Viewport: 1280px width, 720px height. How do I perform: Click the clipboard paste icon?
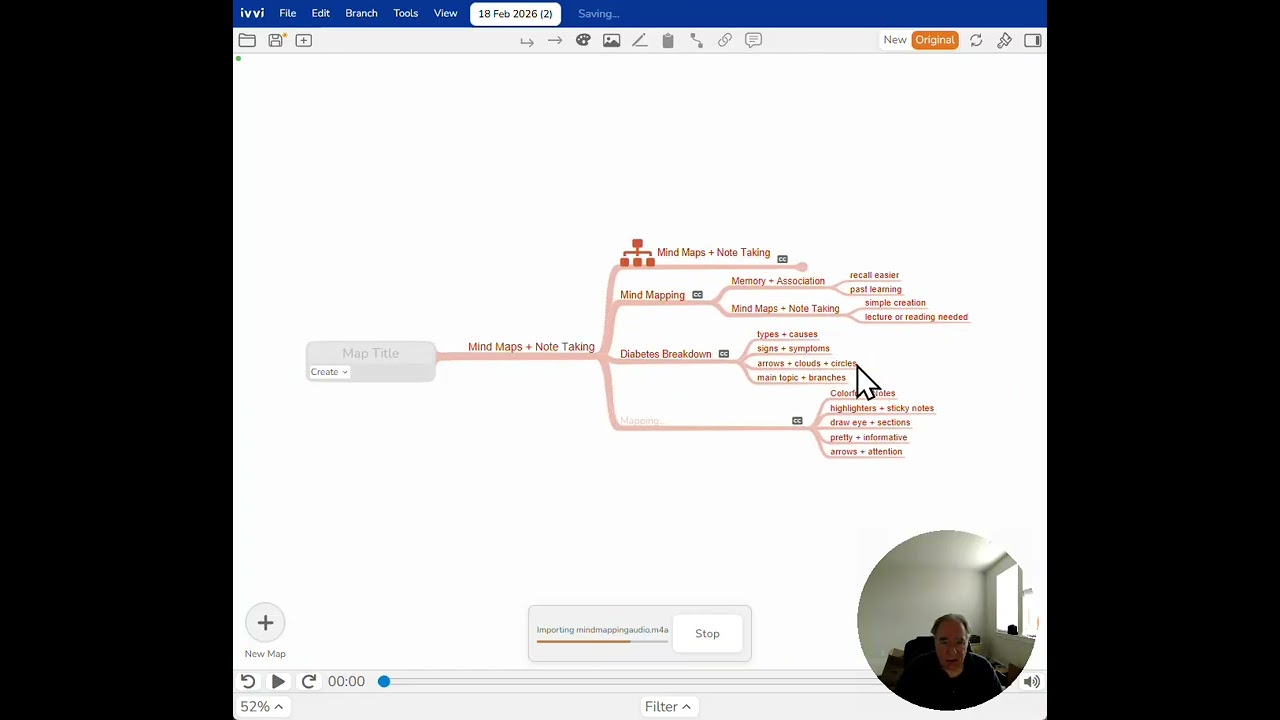668,40
